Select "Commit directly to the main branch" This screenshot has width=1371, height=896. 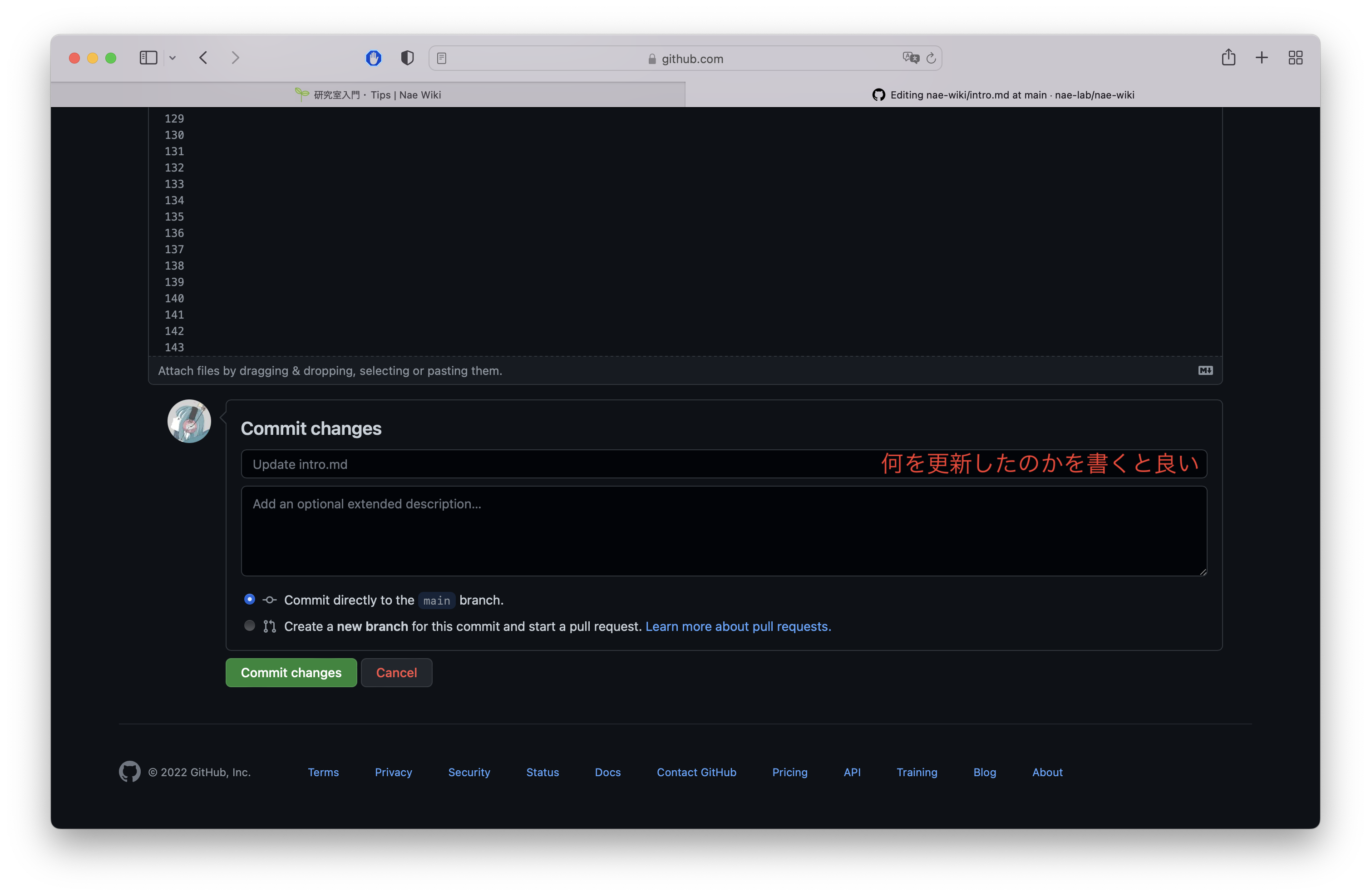point(249,599)
